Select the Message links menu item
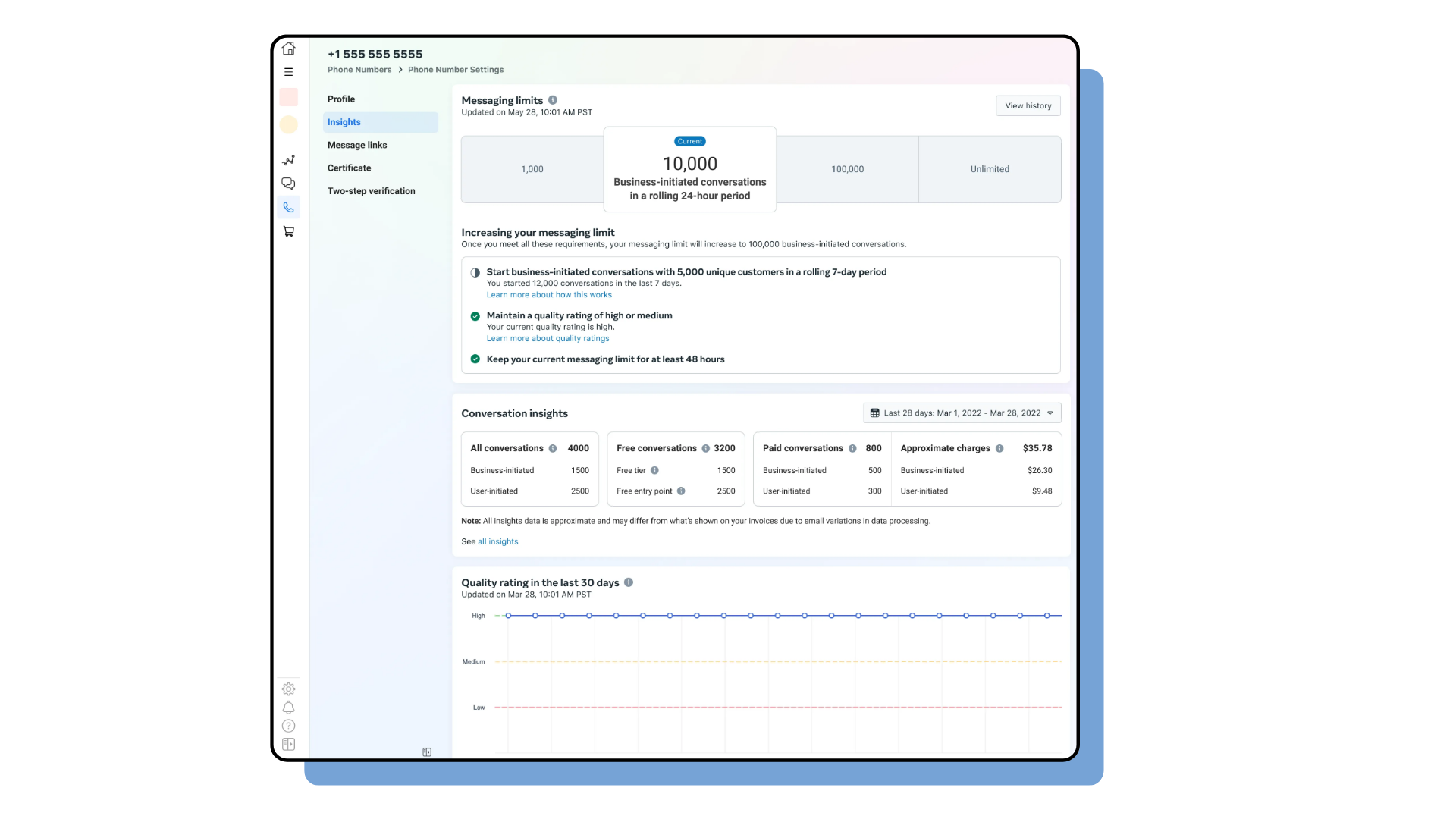The height and width of the screenshot is (819, 1456). 357,145
